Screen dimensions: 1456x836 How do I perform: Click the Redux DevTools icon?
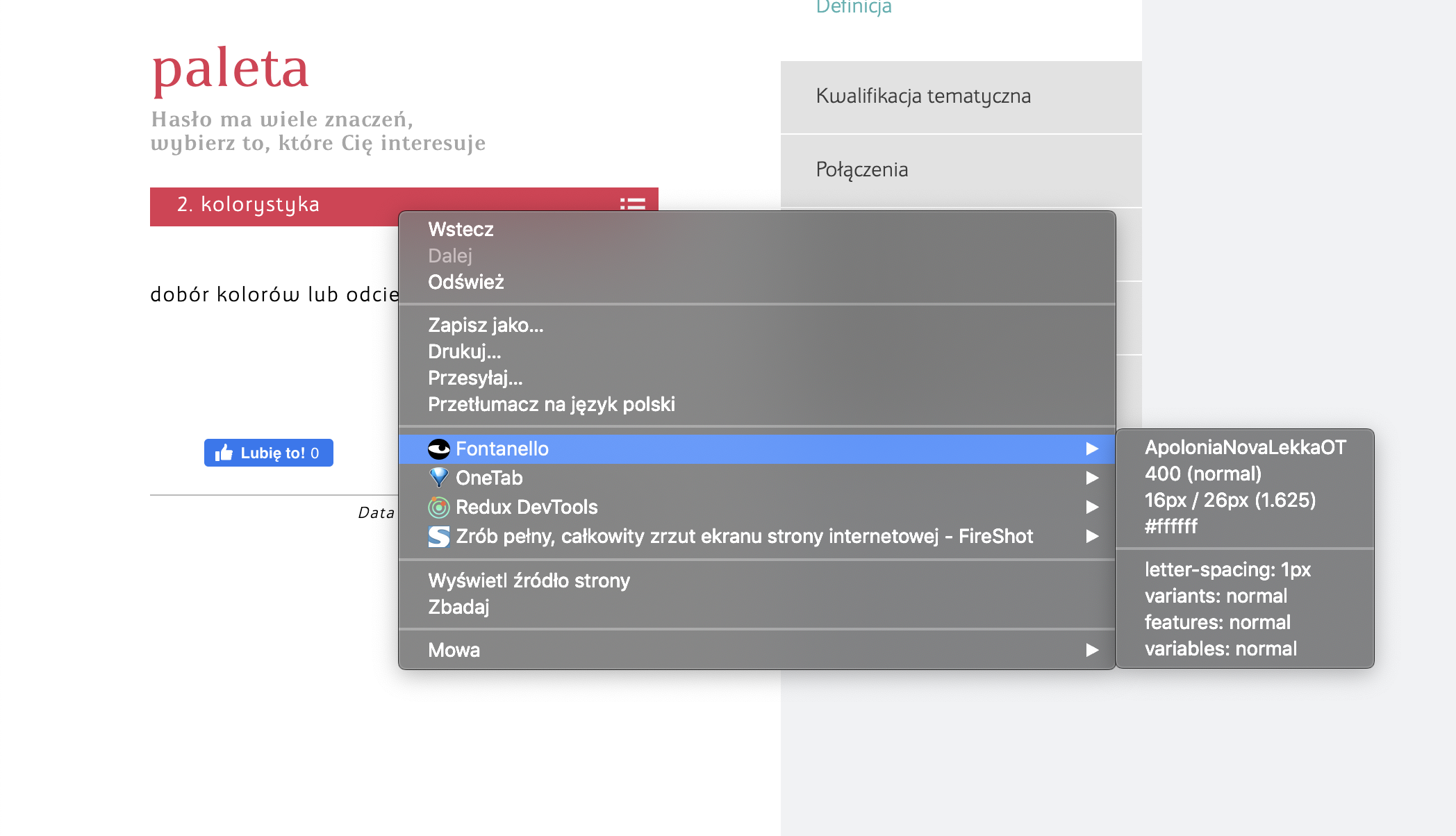point(439,508)
